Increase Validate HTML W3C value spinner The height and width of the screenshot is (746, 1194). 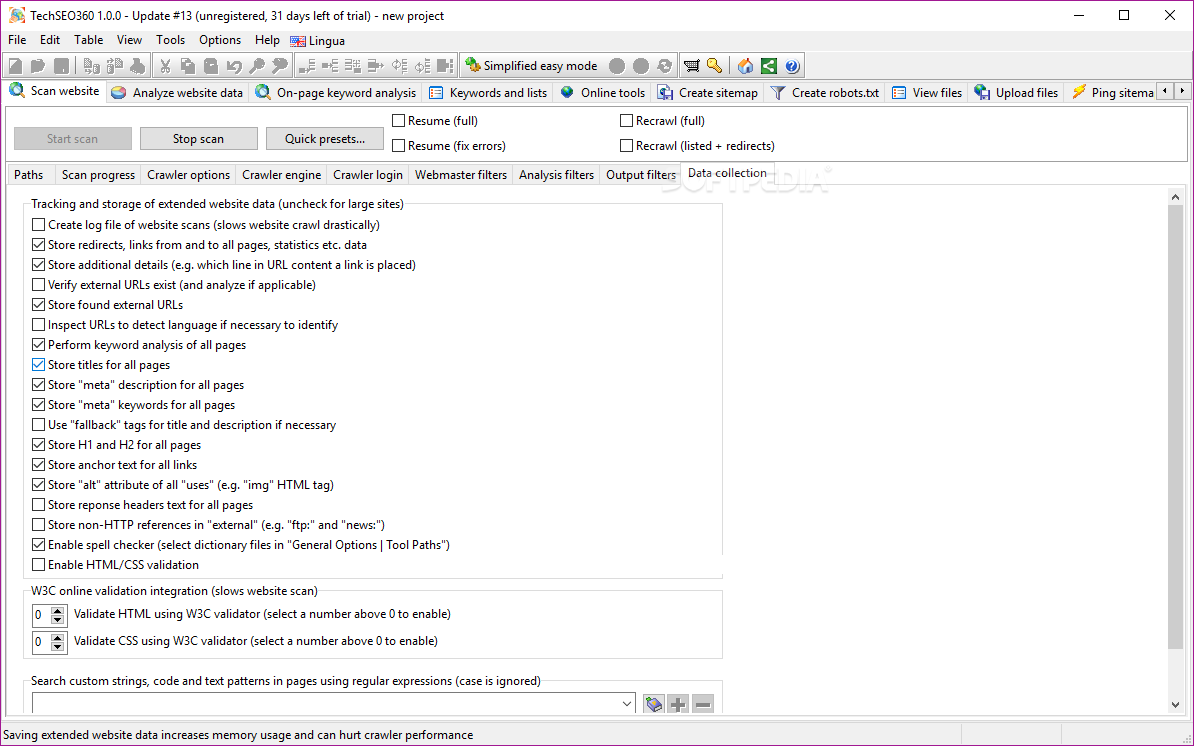coord(58,610)
